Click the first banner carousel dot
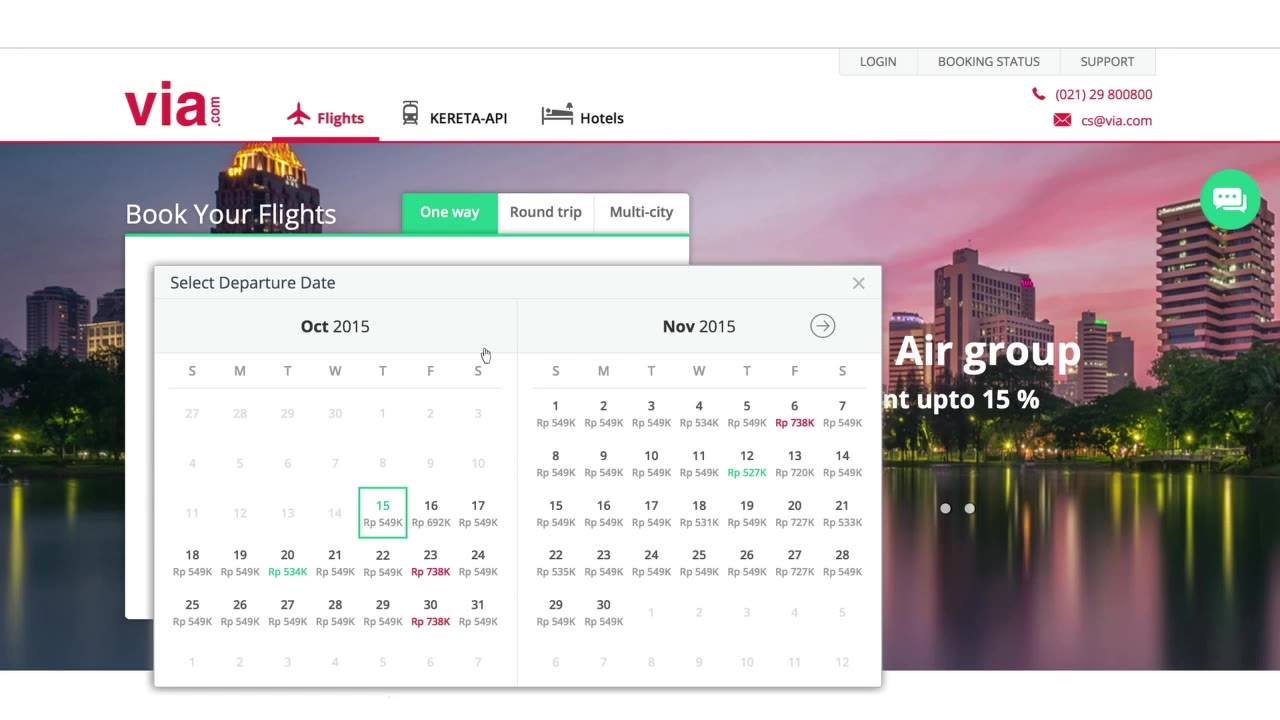This screenshot has height=720, width=1280. point(945,508)
